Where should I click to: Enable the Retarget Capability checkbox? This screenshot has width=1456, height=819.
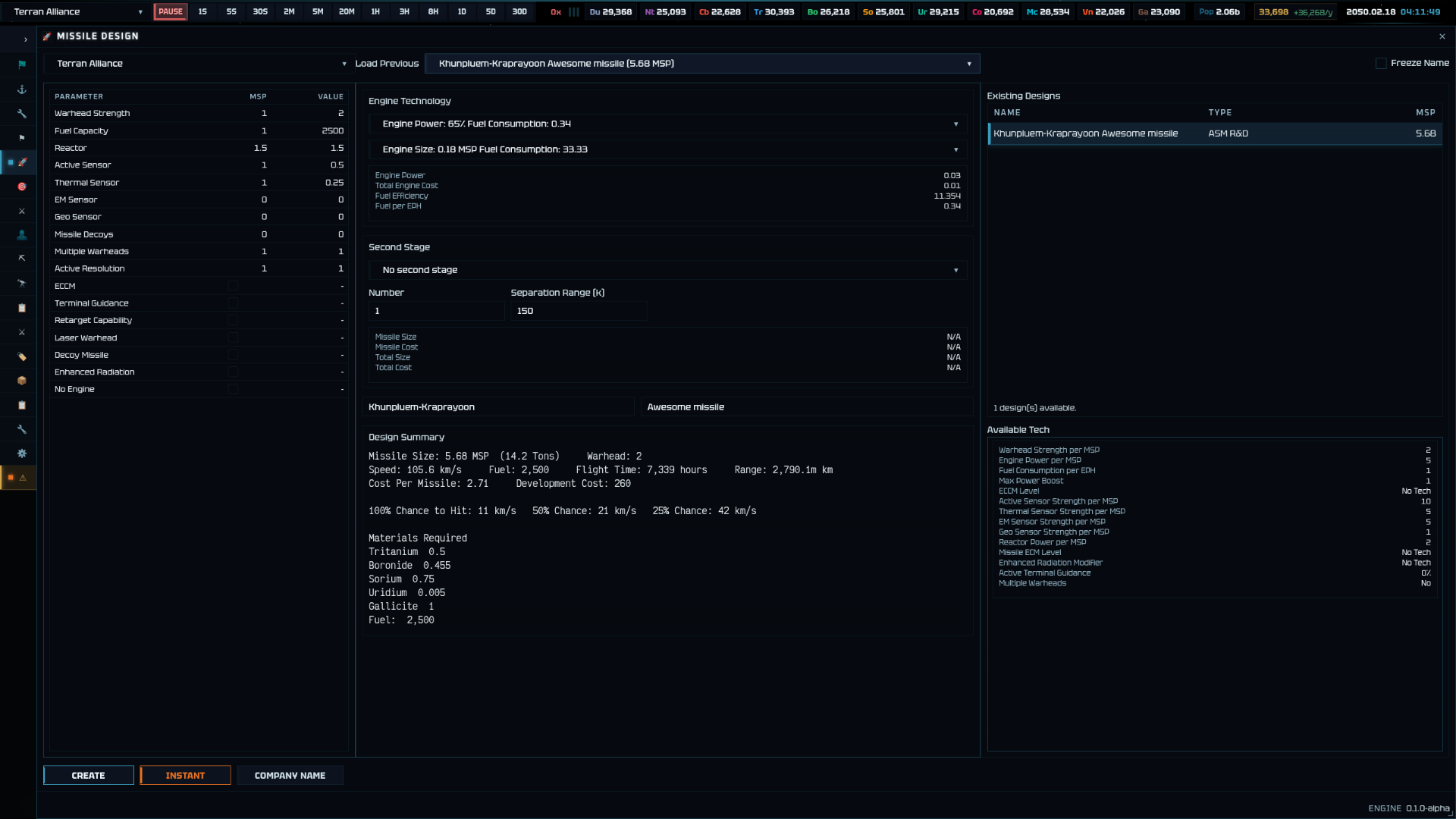click(x=233, y=321)
